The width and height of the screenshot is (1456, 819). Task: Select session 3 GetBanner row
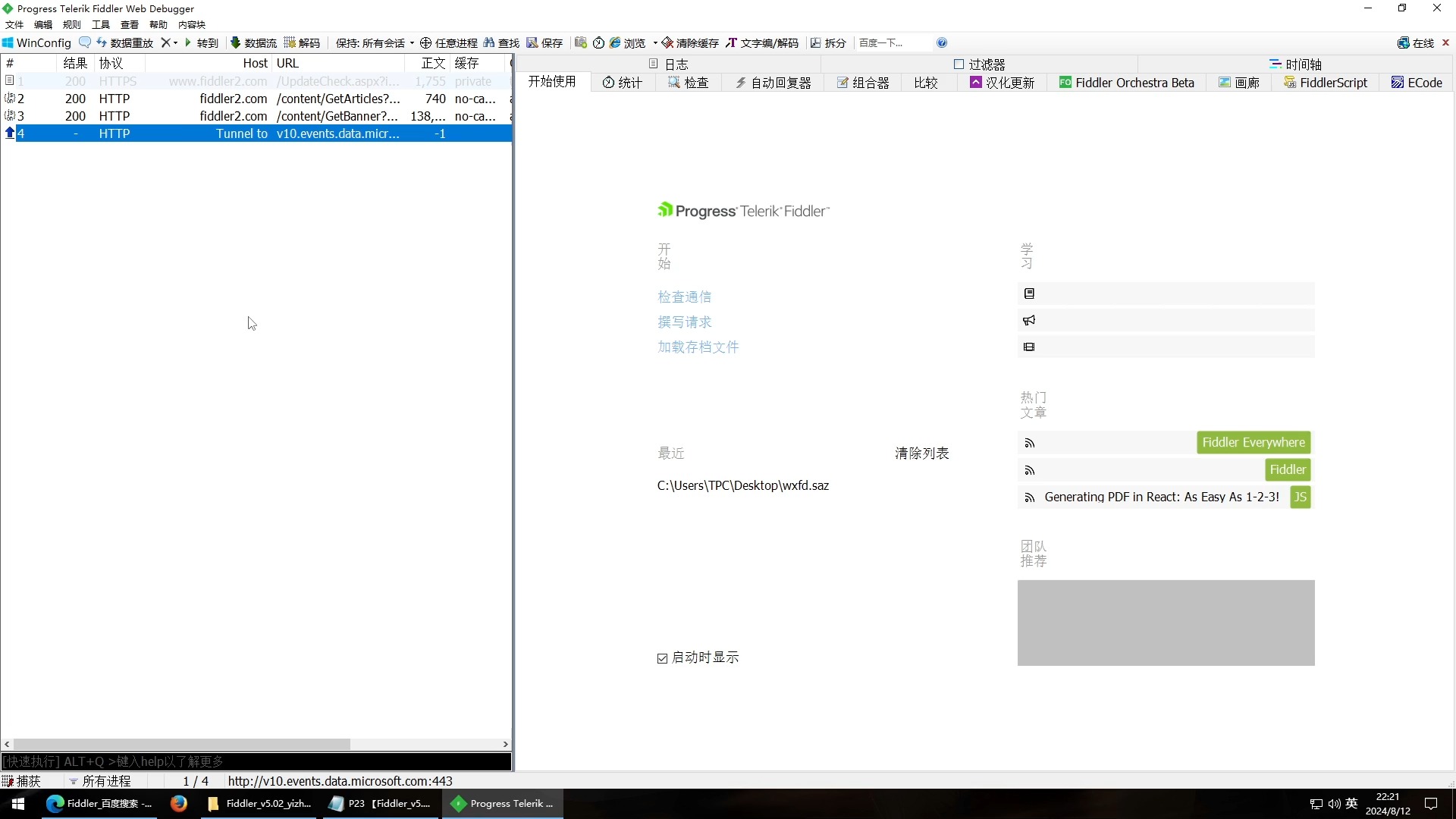coord(256,116)
